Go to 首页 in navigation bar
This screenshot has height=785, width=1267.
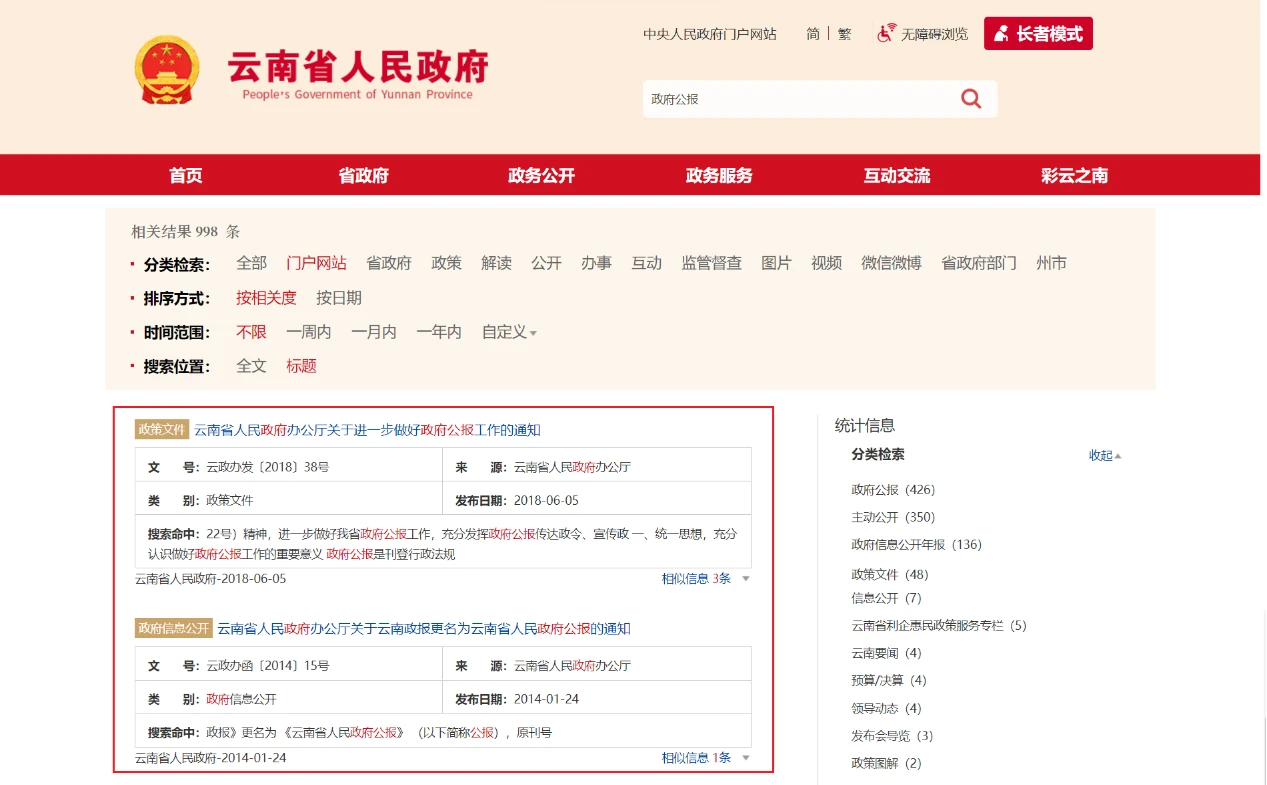click(x=186, y=175)
